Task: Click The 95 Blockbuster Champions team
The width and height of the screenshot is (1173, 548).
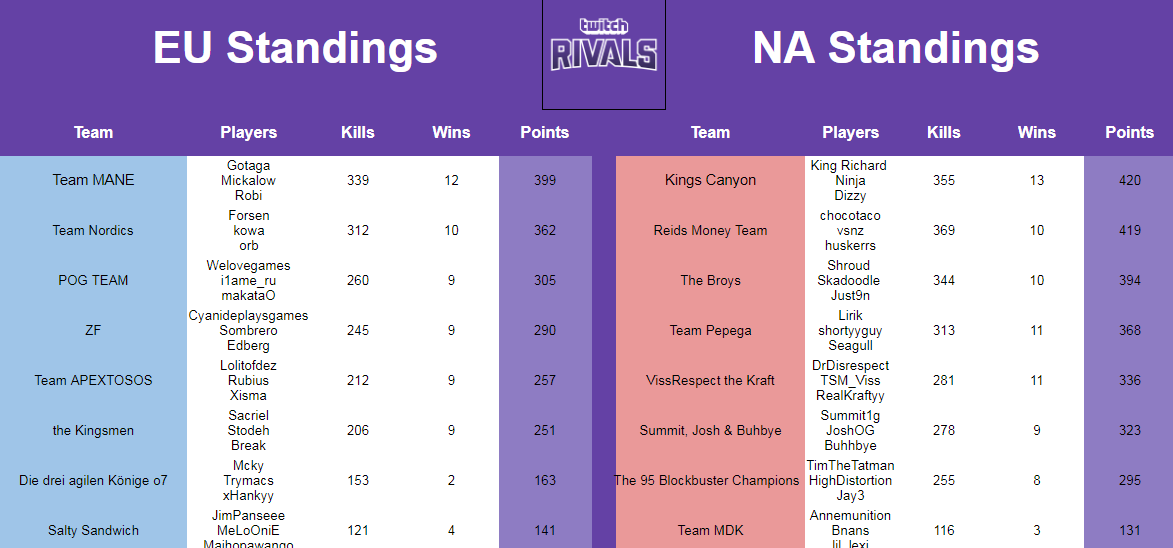Action: tap(707, 480)
